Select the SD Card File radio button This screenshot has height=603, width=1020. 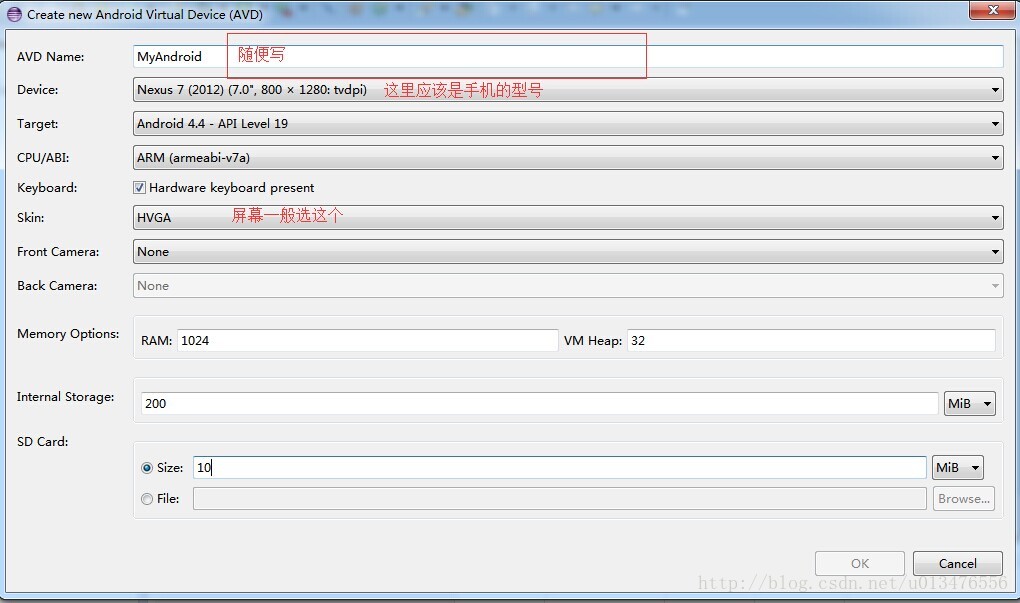tap(147, 499)
